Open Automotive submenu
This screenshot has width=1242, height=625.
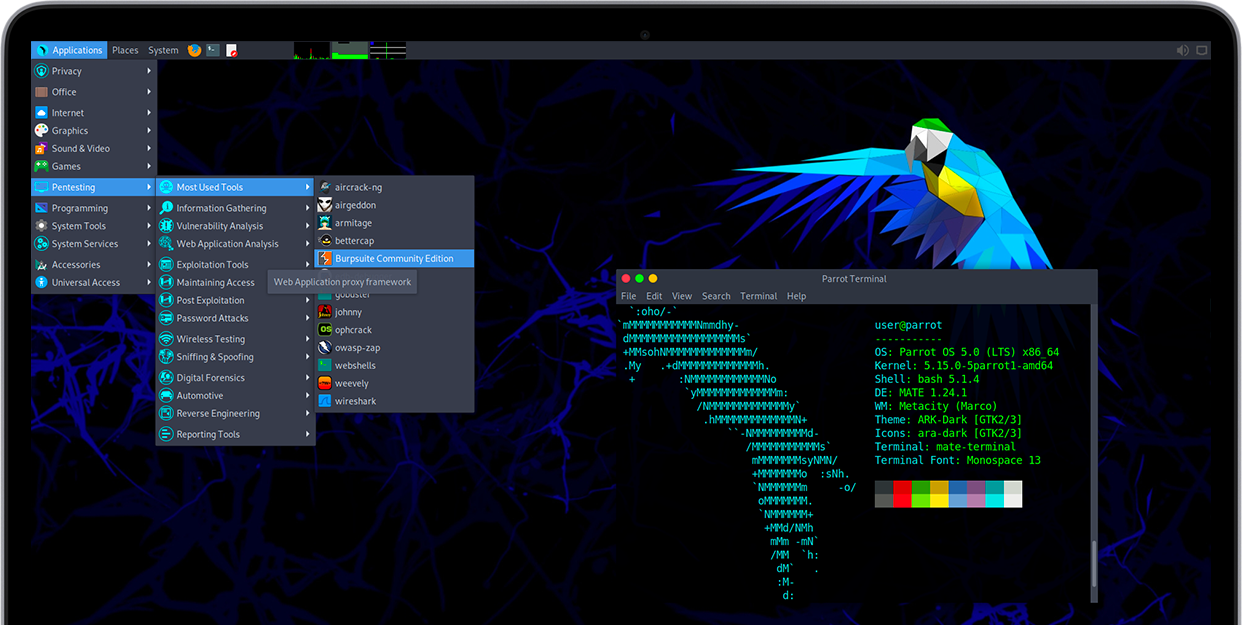[236, 396]
